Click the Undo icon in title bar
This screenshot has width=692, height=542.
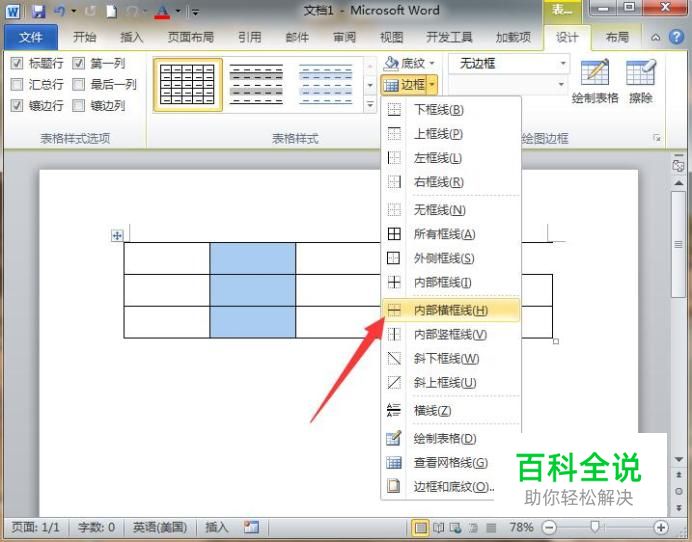pyautogui.click(x=60, y=11)
